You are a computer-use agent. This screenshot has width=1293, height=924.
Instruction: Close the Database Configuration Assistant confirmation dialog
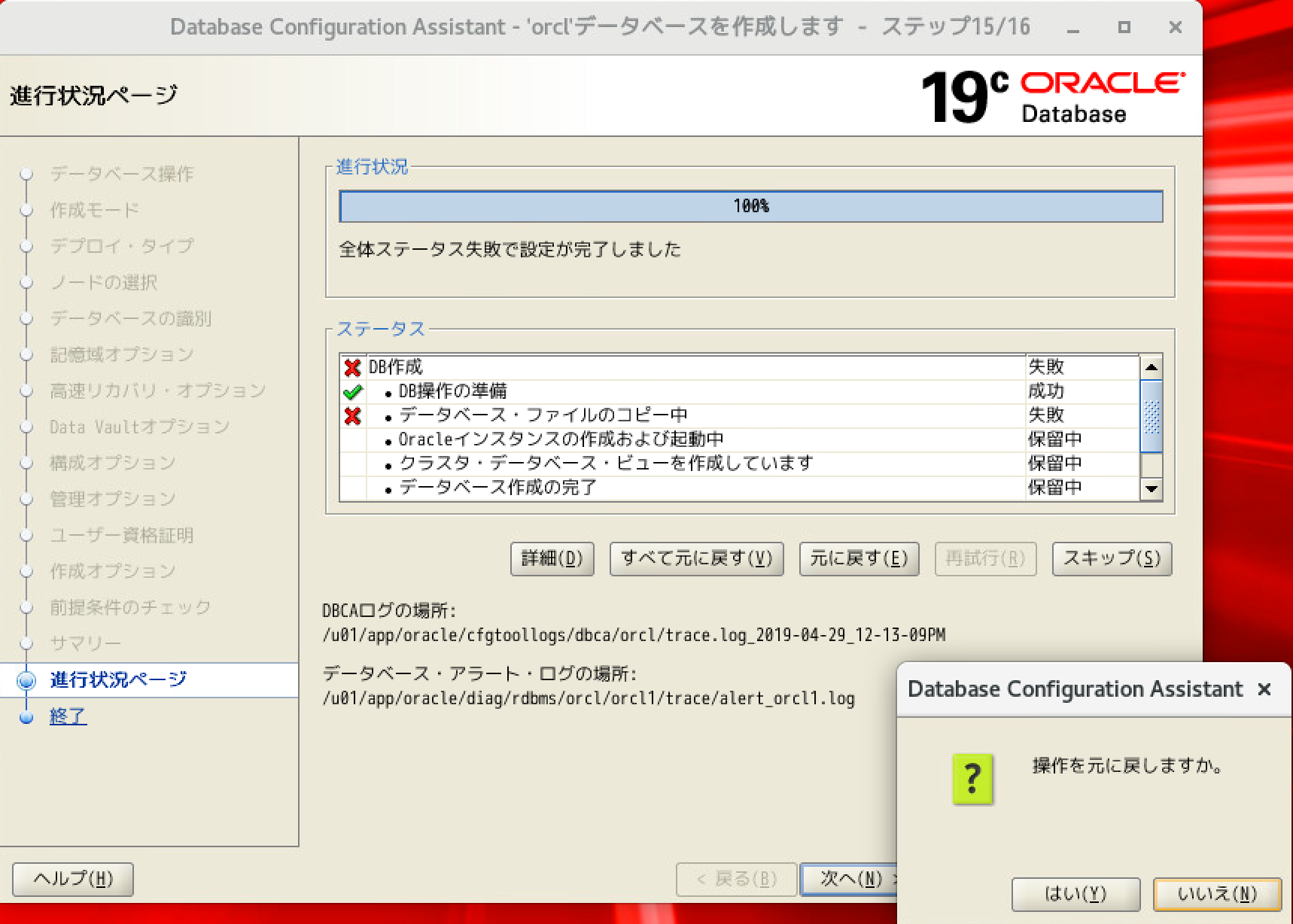pos(1264,689)
